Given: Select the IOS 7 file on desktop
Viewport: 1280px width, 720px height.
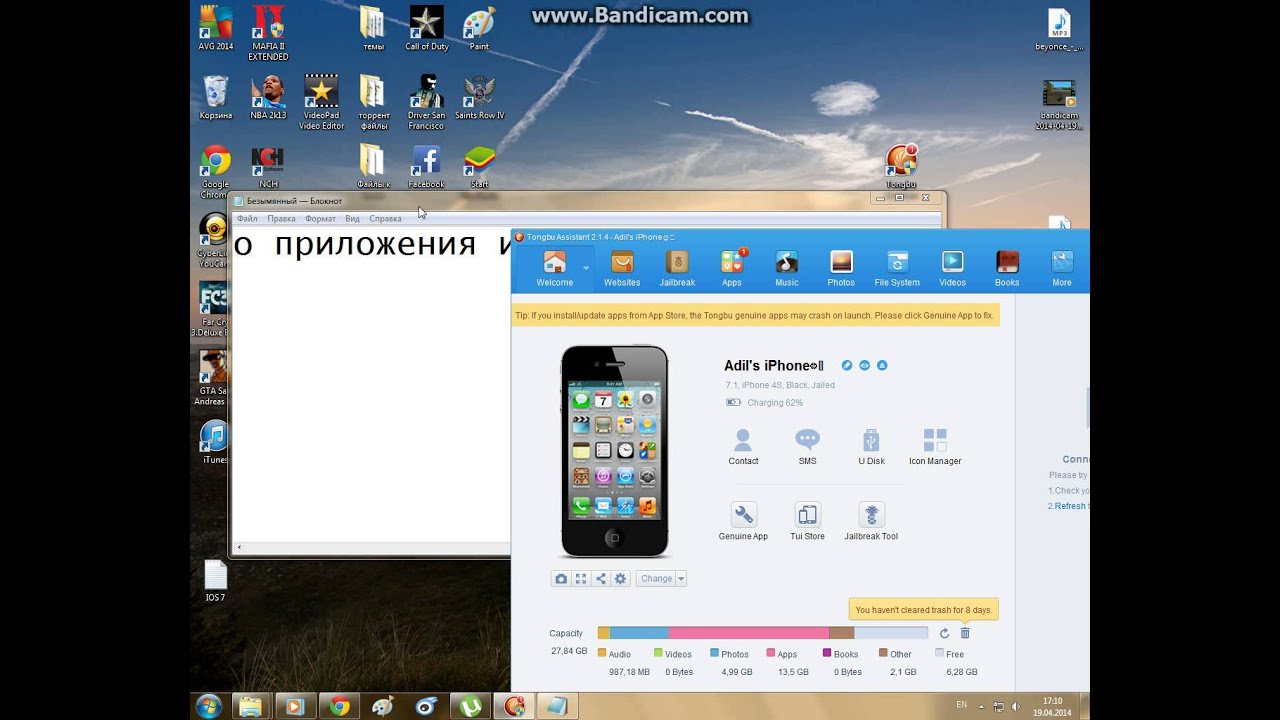Looking at the screenshot, I should pos(215,581).
